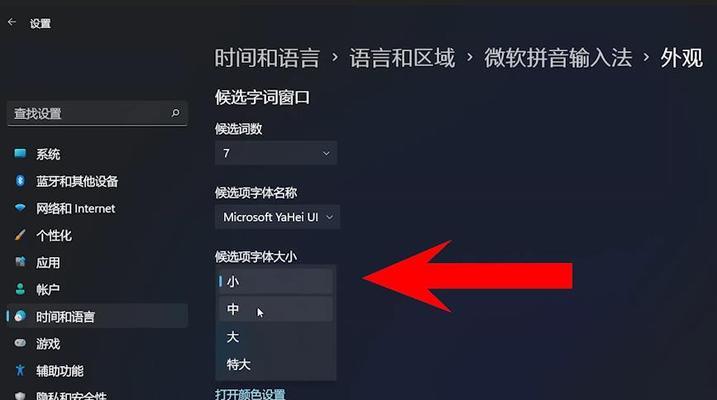
Task: Click the Bluetooth icon for 蓝牙和其他设备
Action: (20, 181)
